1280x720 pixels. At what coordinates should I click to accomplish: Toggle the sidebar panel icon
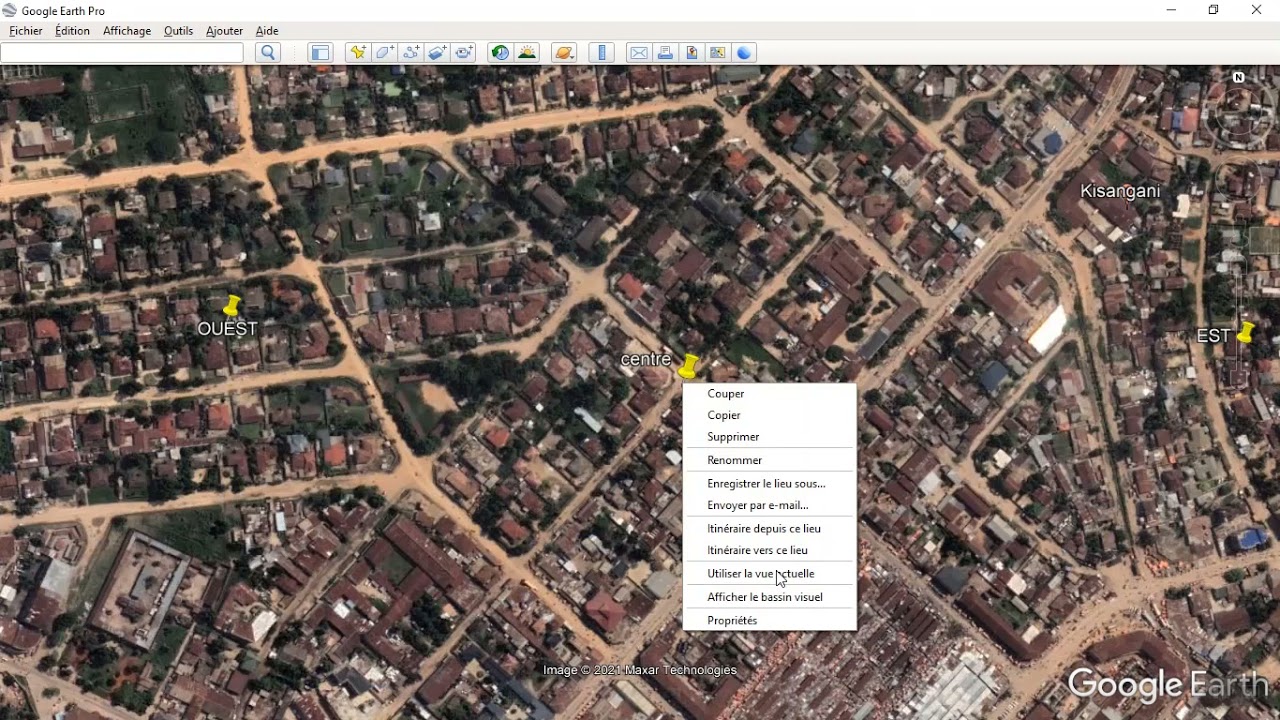coord(320,53)
